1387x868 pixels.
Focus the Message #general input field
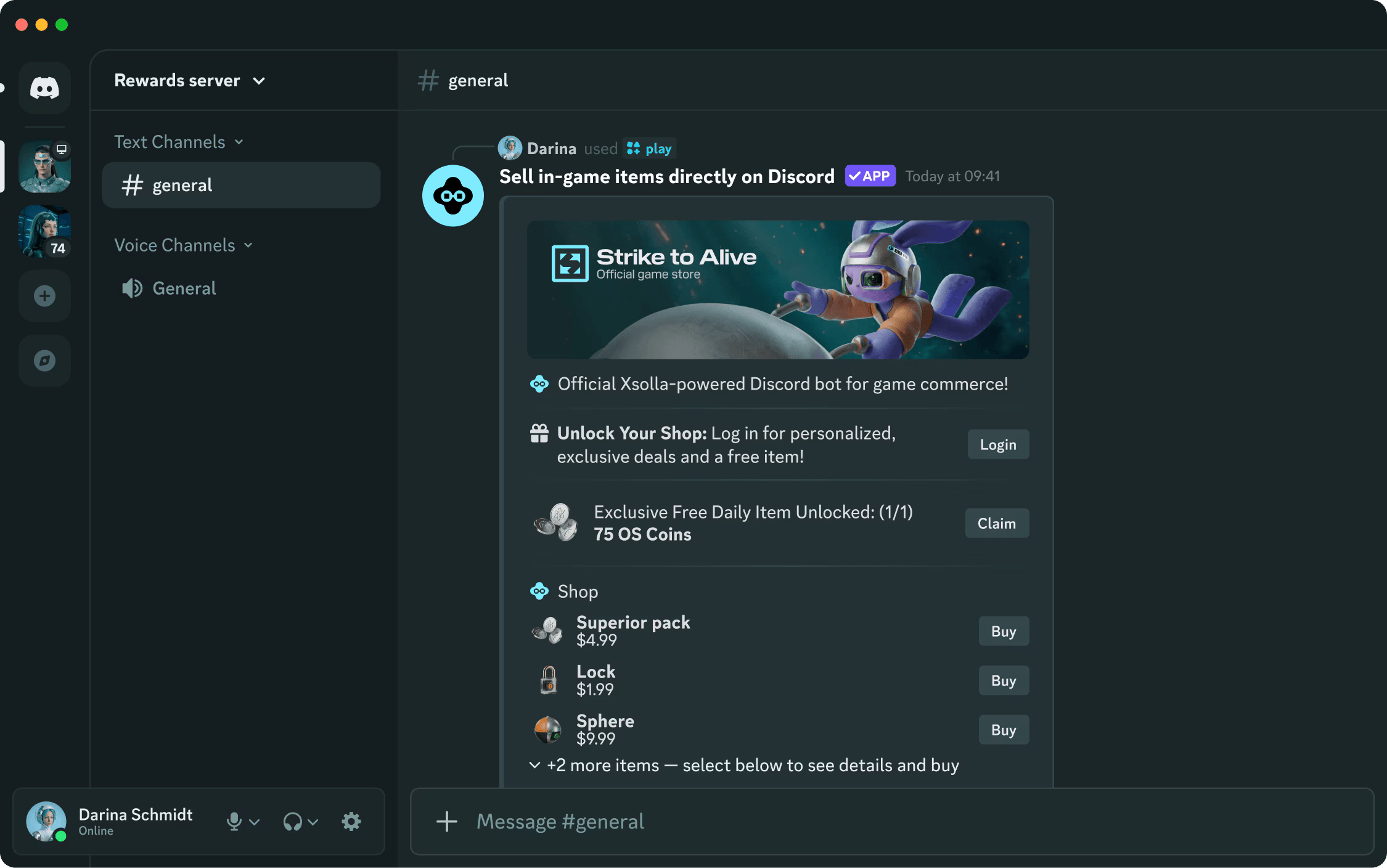892,821
